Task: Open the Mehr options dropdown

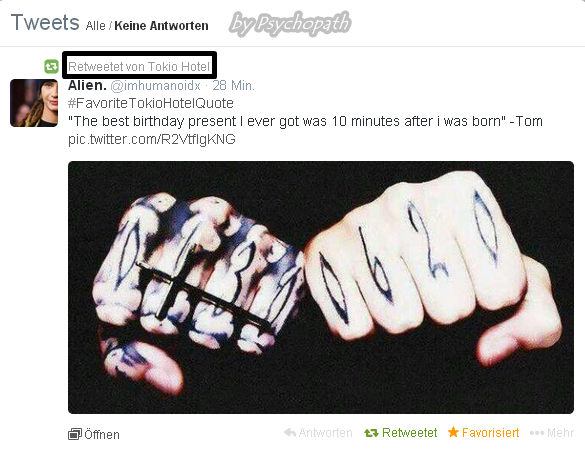Action: (x=552, y=433)
